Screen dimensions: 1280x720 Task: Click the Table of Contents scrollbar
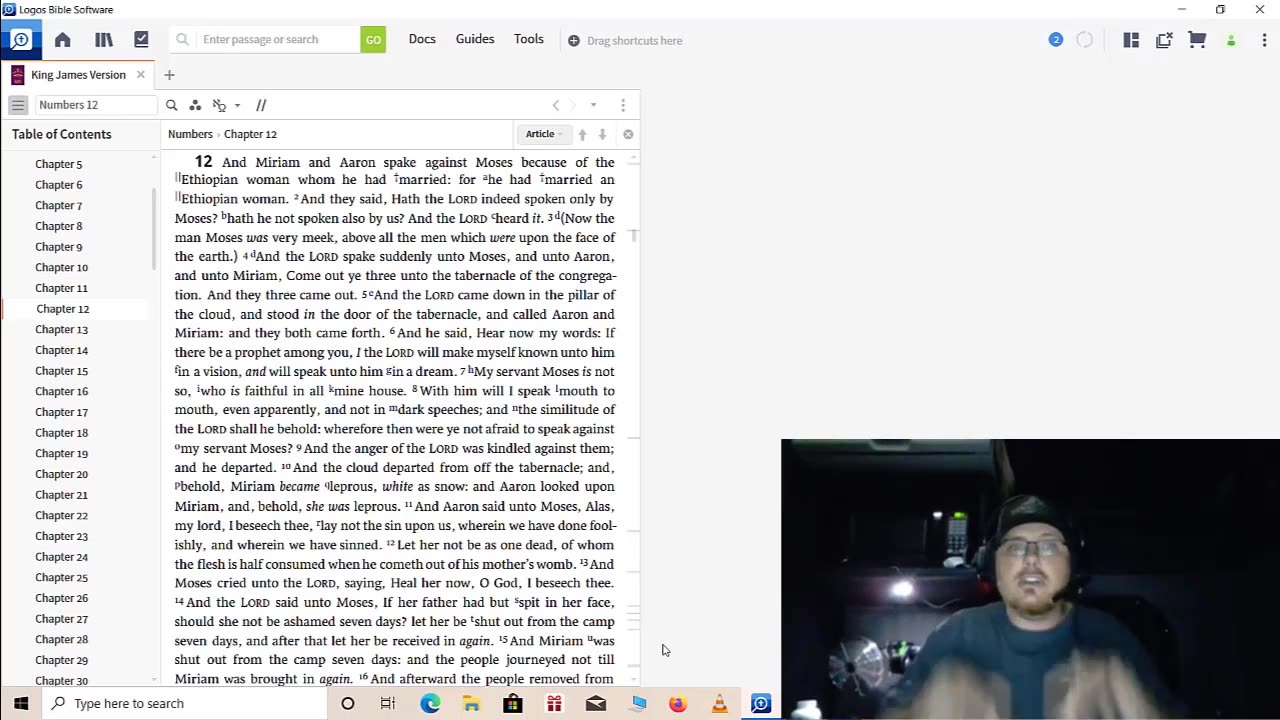point(154,230)
